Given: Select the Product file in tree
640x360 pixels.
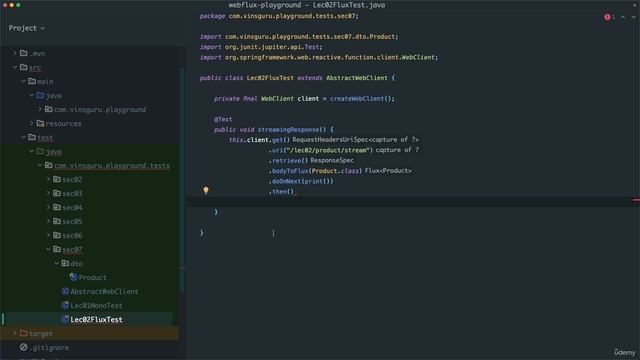Looking at the screenshot, I should [x=93, y=278].
